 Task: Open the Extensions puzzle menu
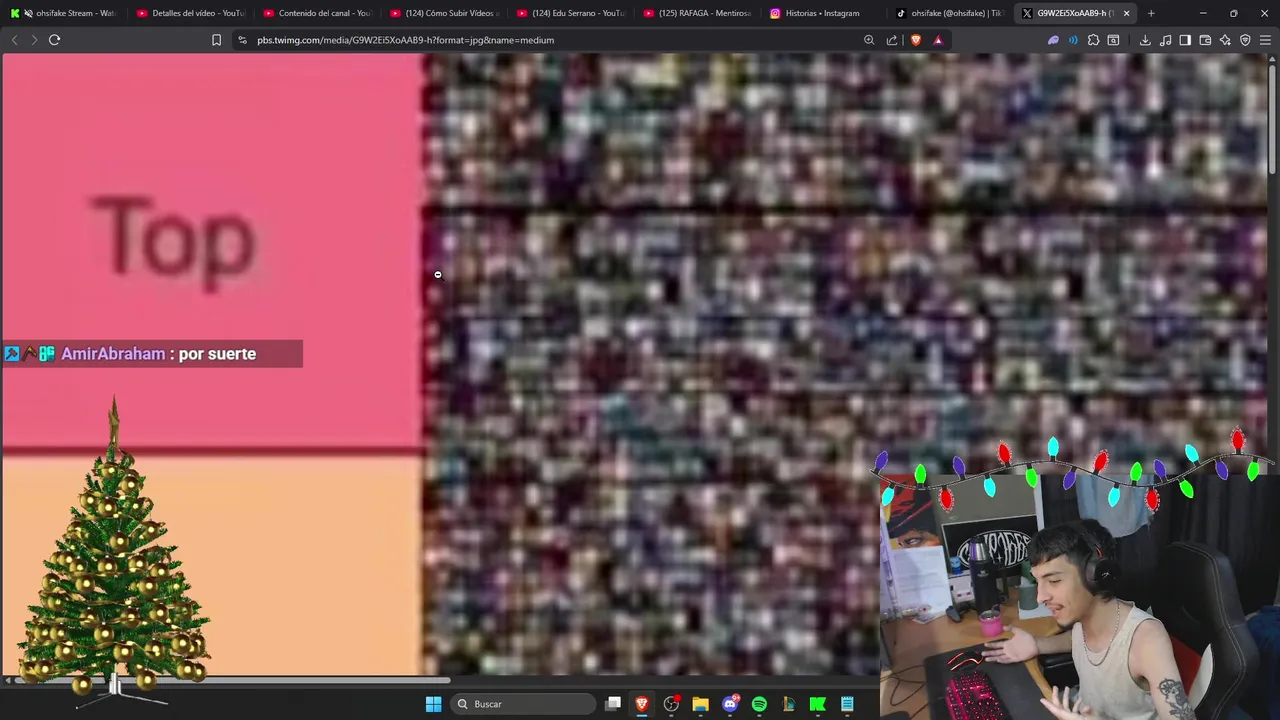coord(1093,40)
